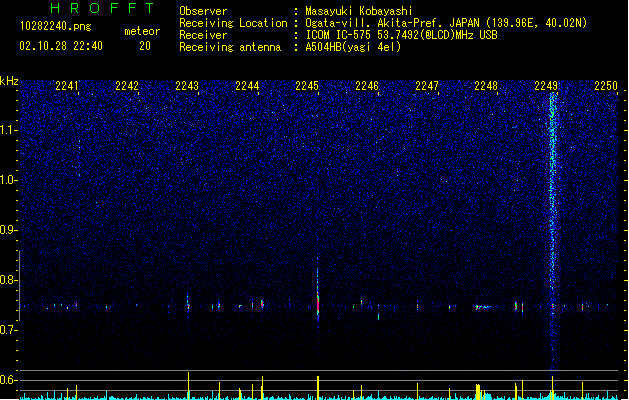Click the meteor count value 20
The image size is (629, 400).
145,46
